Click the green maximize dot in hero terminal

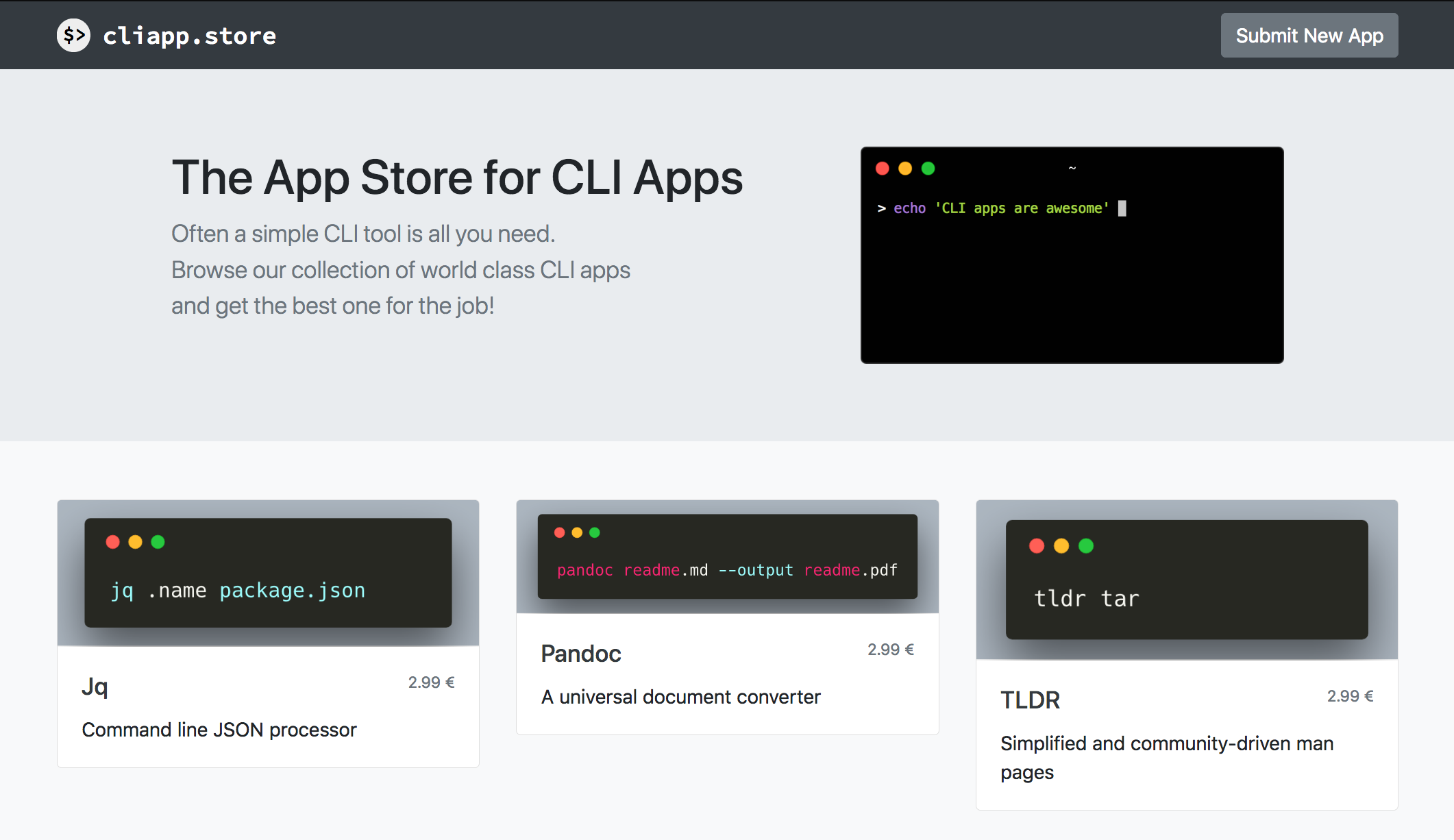coord(928,169)
